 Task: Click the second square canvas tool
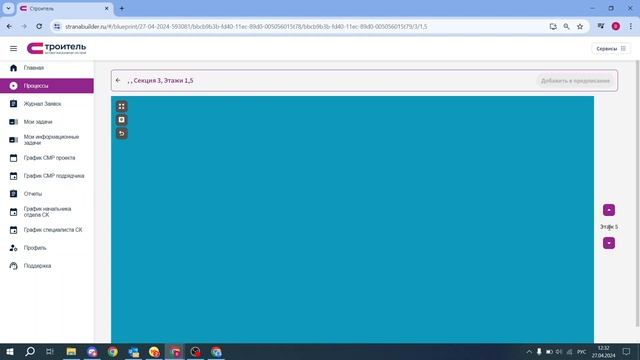[x=121, y=120]
